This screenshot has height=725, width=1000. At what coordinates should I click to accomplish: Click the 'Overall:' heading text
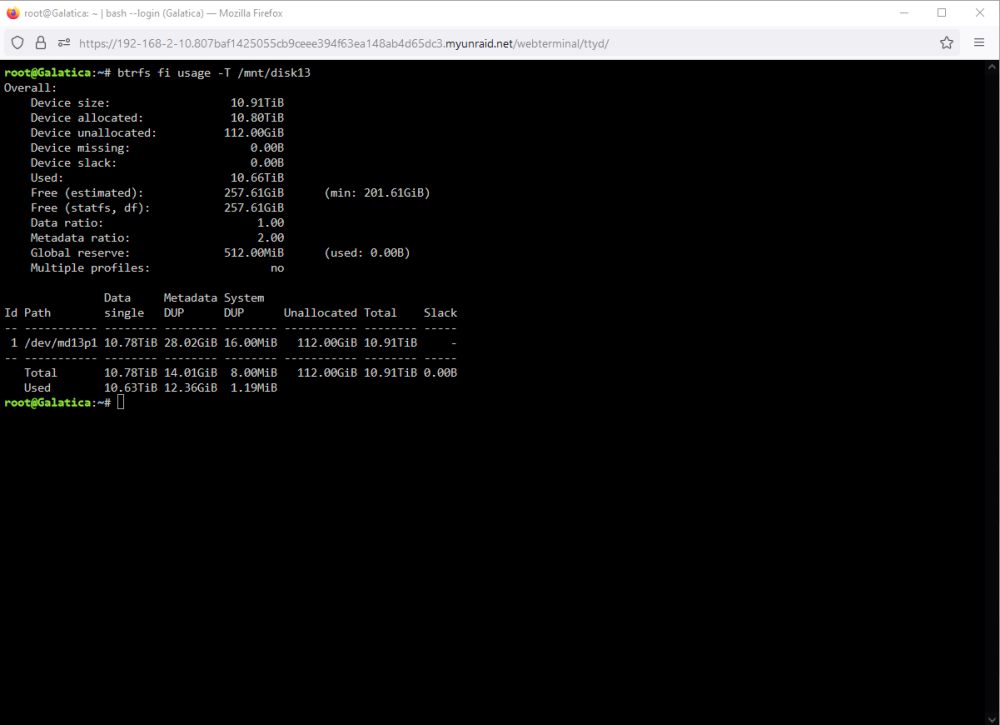pyautogui.click(x=30, y=88)
